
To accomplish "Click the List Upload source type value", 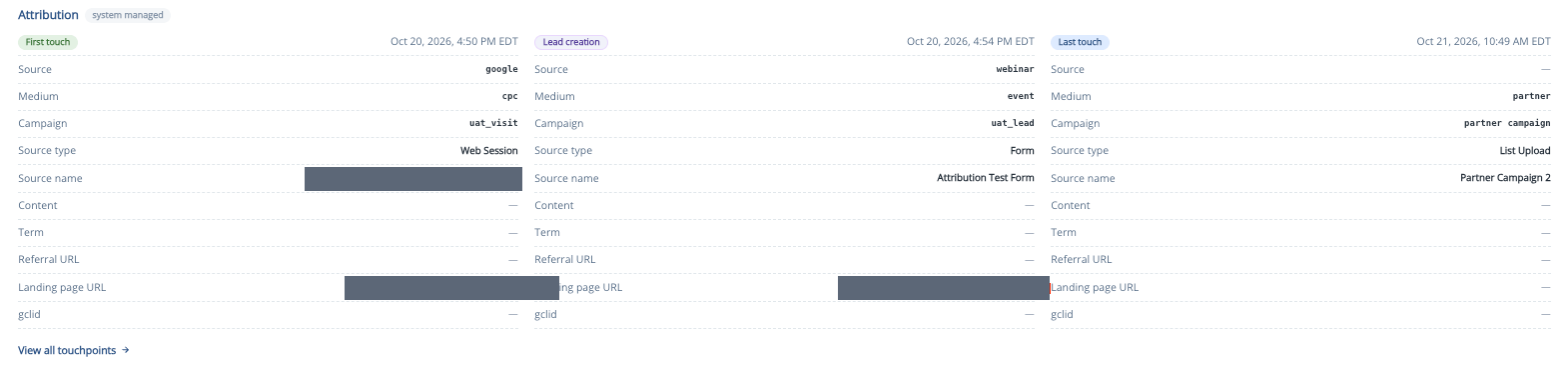I will click(x=1525, y=150).
